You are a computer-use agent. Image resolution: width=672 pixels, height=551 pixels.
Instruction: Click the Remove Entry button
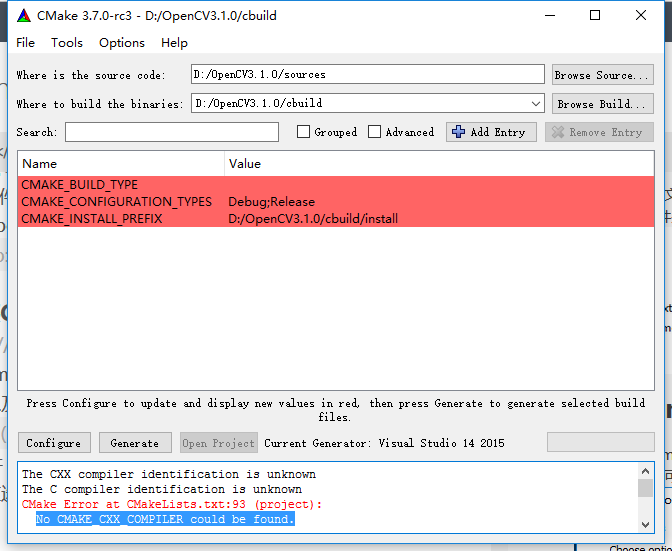(x=599, y=132)
